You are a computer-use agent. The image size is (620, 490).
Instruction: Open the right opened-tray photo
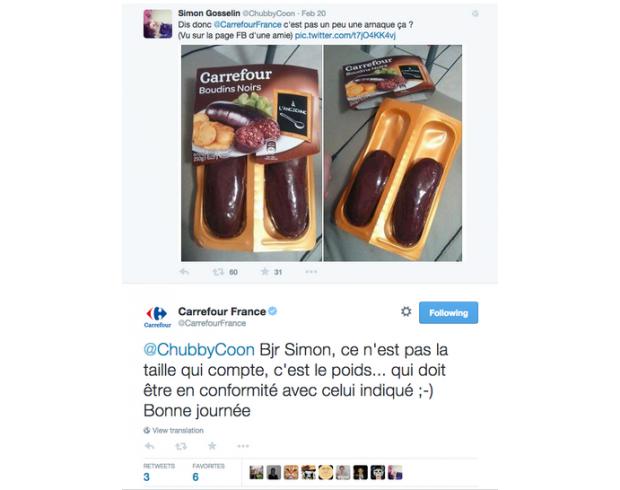coord(393,153)
